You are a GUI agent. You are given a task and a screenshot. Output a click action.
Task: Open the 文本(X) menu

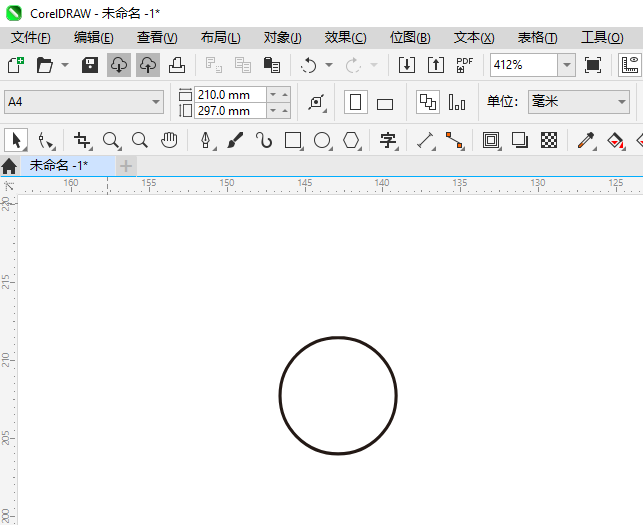[474, 38]
